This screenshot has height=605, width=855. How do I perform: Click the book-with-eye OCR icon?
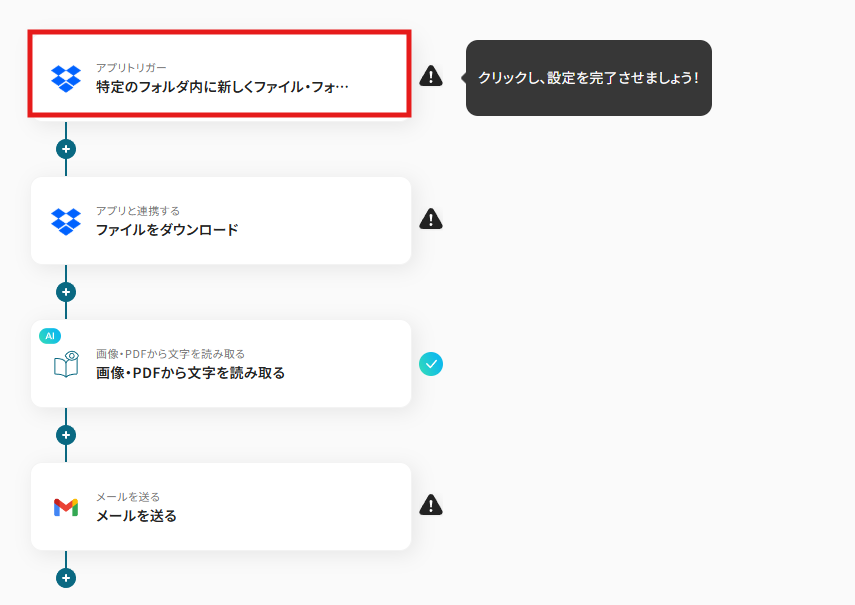click(66, 364)
